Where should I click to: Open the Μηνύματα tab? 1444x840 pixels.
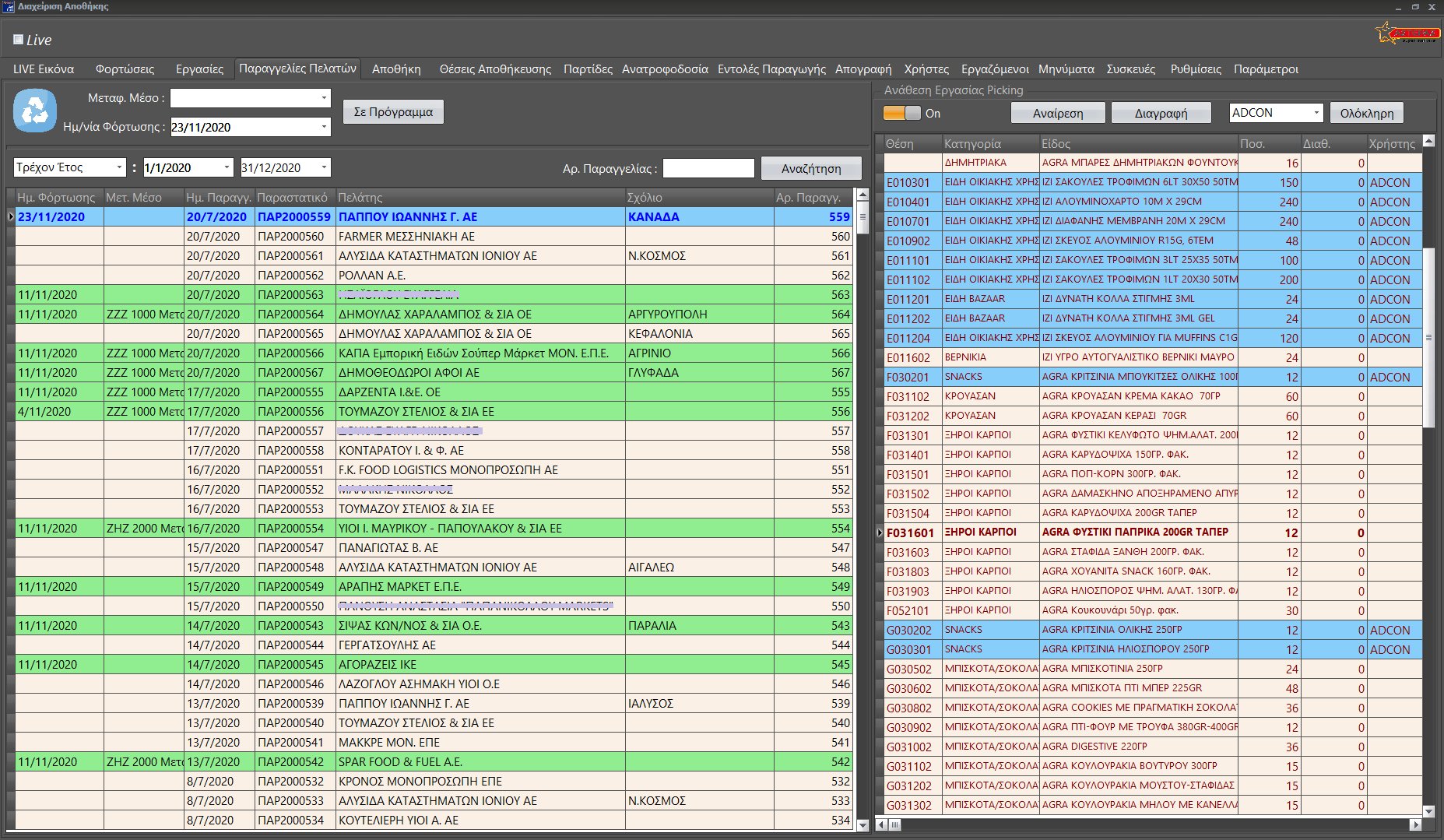[1066, 69]
